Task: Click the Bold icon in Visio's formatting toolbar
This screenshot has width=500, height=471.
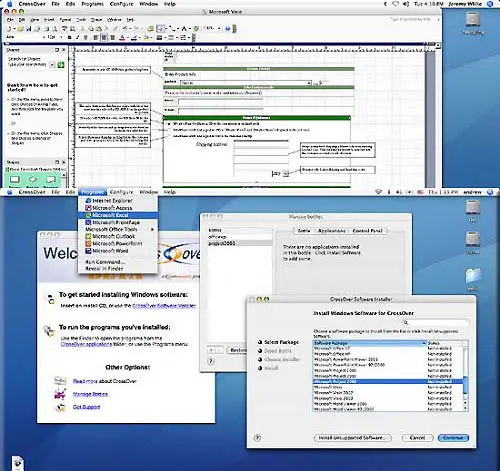Action: [x=70, y=38]
